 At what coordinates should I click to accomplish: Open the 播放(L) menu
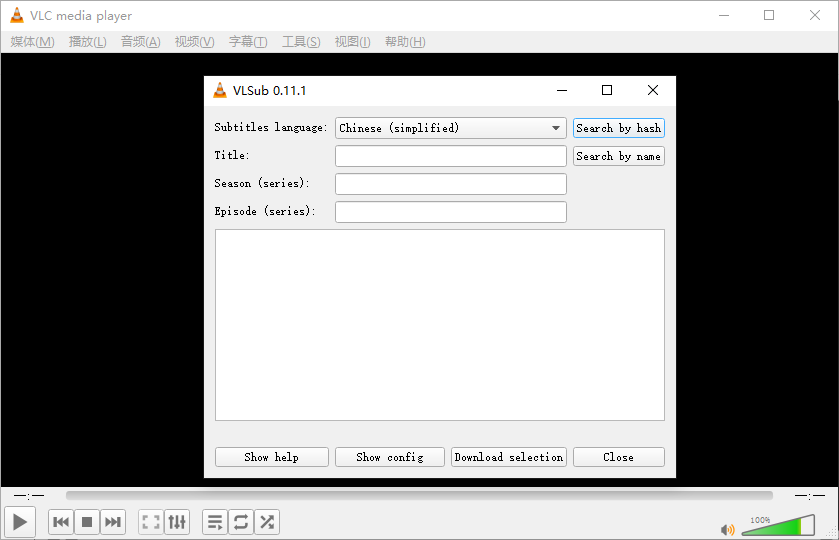tap(87, 42)
